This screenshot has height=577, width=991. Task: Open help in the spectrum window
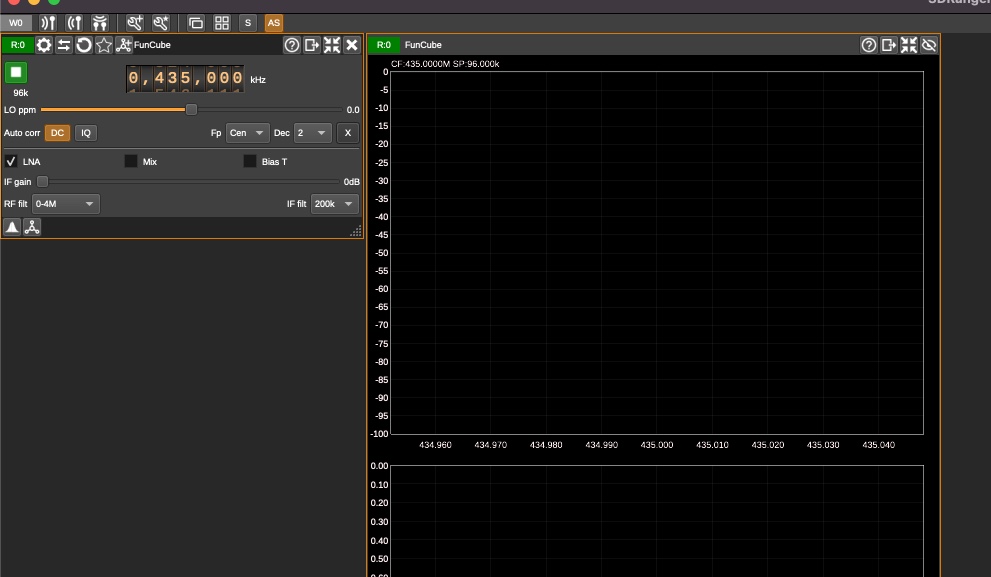click(x=869, y=45)
